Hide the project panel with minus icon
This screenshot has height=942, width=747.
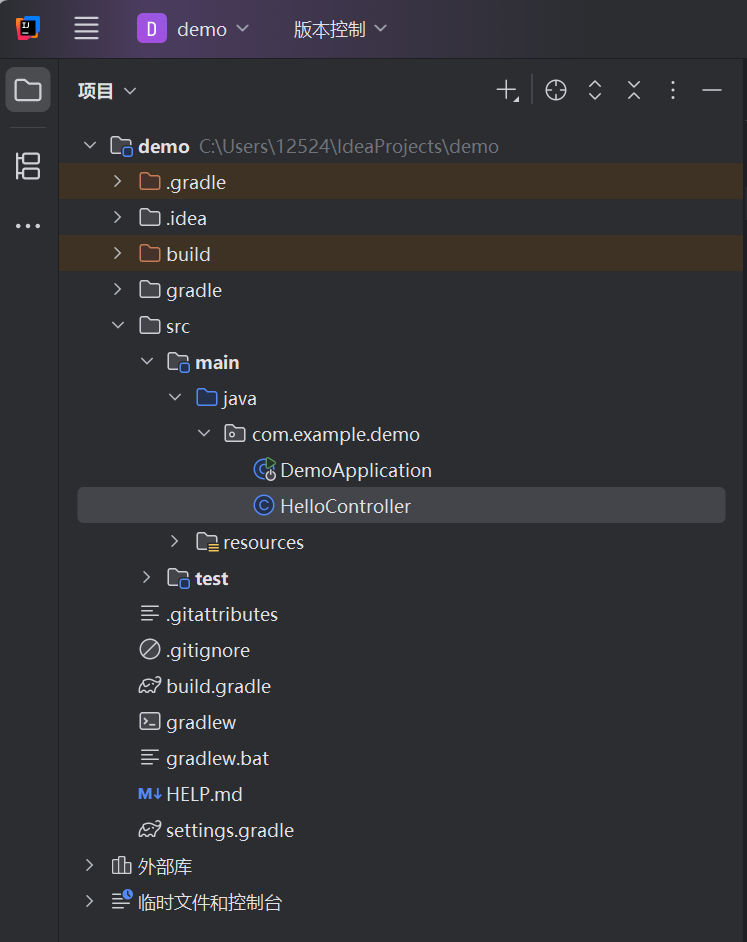[x=712, y=90]
